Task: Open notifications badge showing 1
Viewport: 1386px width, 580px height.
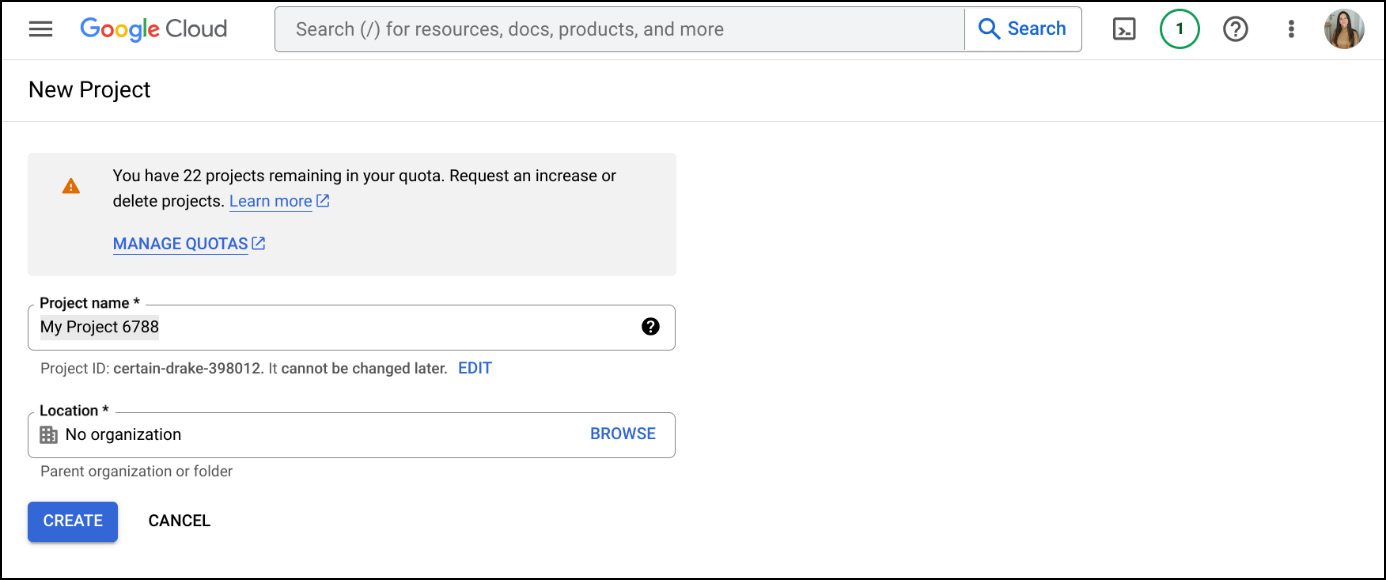Action: tap(1180, 29)
